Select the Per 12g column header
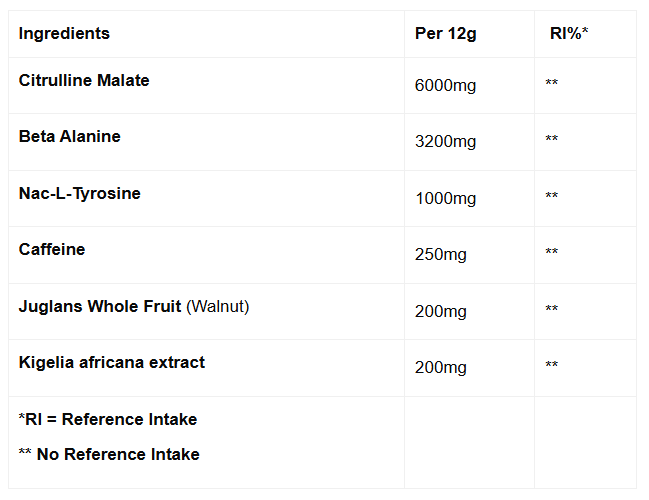This screenshot has width=649, height=500. [x=445, y=34]
